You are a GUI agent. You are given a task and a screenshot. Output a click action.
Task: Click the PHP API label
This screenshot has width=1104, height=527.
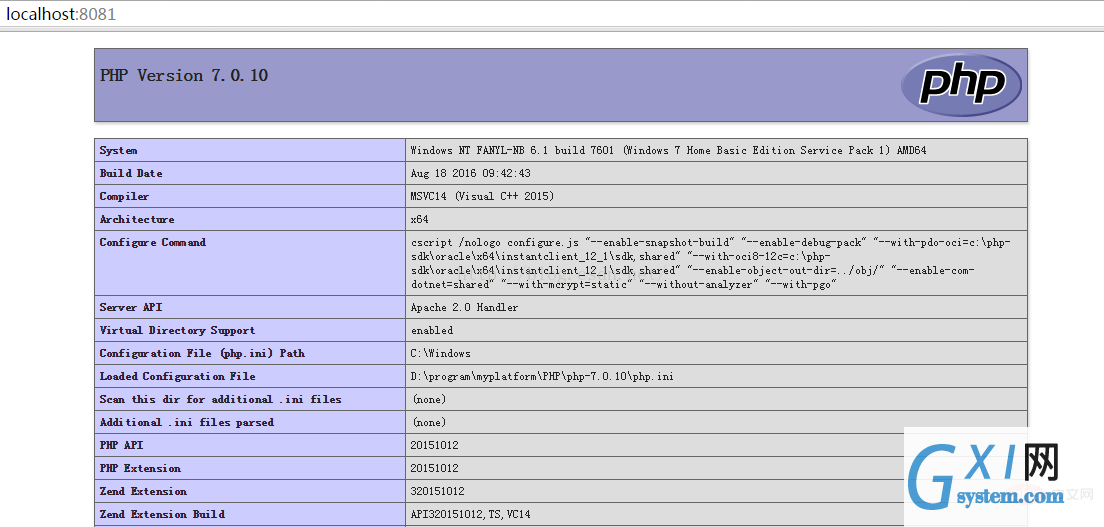[x=121, y=445]
